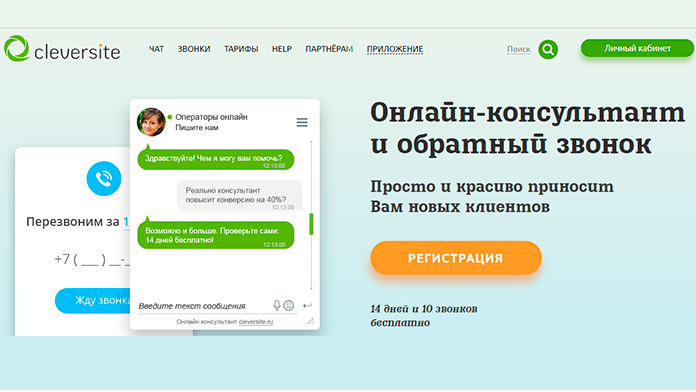This screenshot has width=696, height=392.
Task: Click the operator avatar photo
Action: [x=151, y=122]
